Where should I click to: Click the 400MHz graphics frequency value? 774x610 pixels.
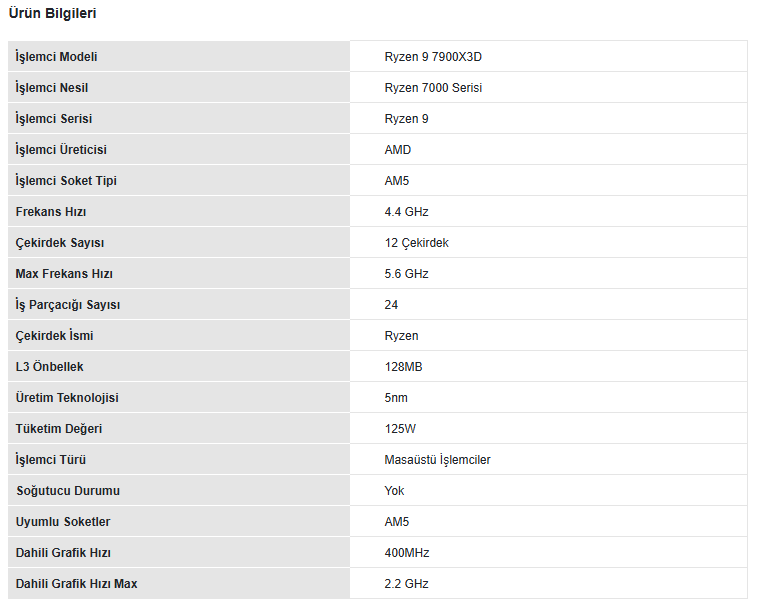coord(407,553)
